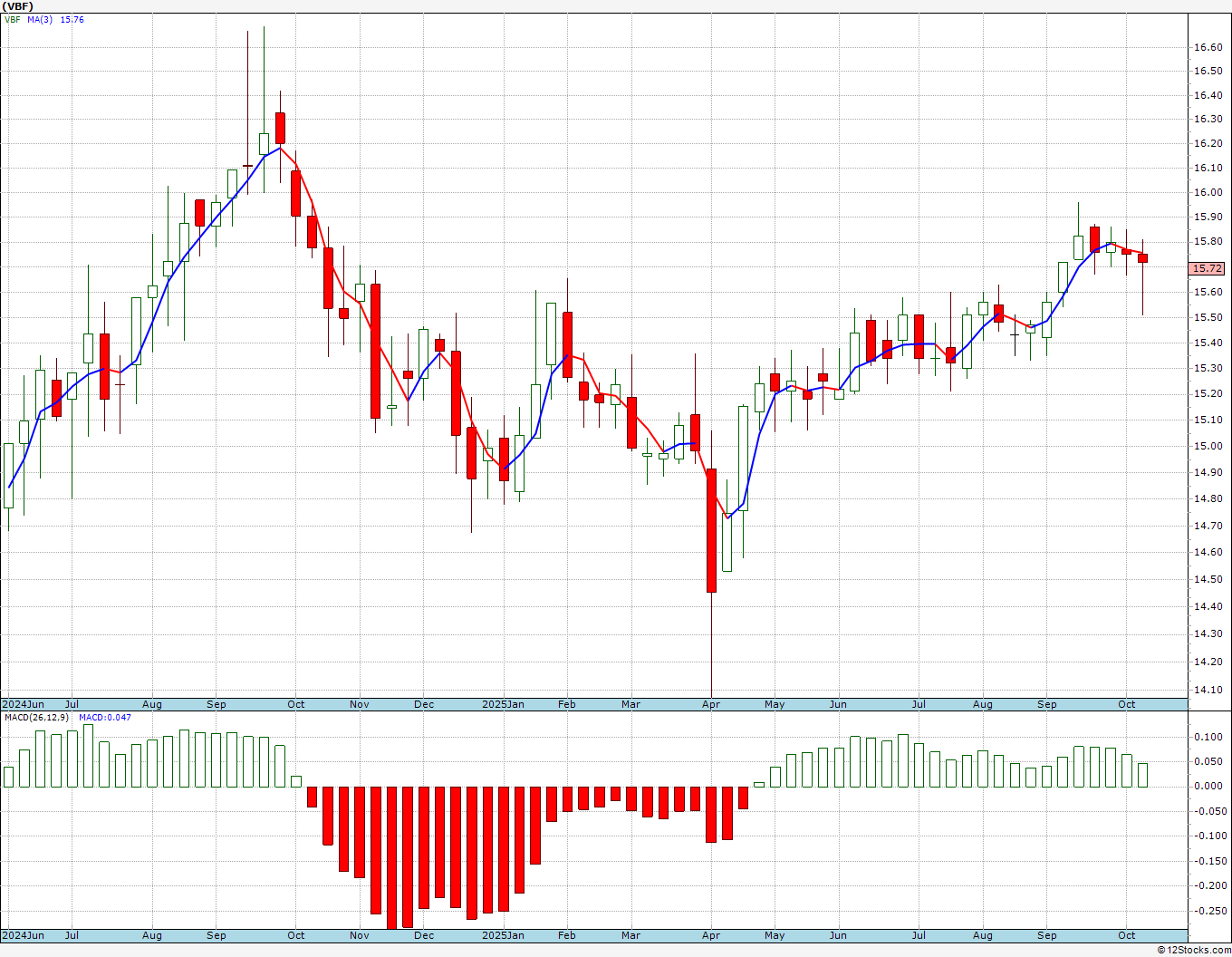Select Feb label under the price chart
This screenshot has height=957, width=1232.
(567, 704)
